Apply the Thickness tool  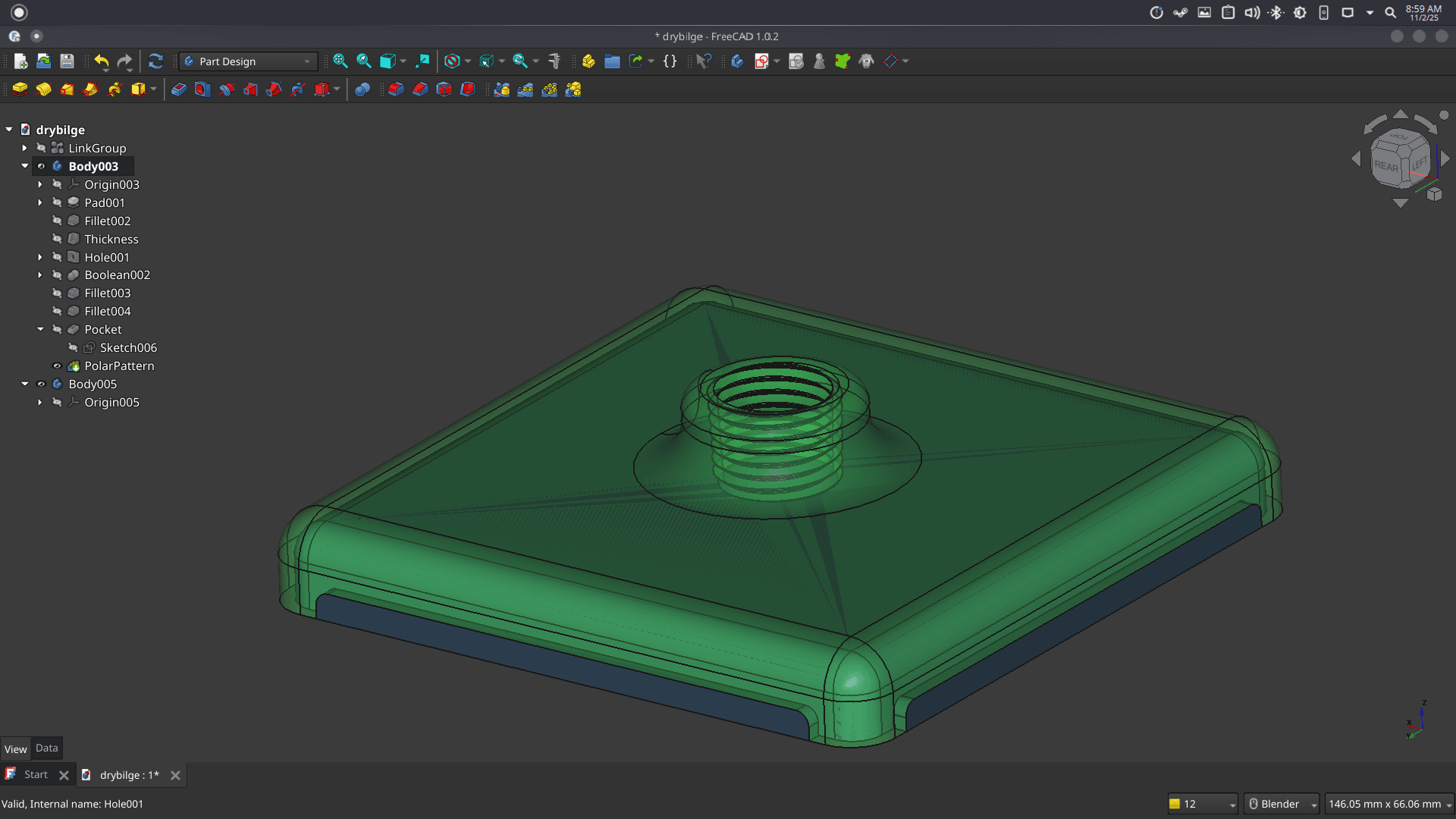coord(468,89)
